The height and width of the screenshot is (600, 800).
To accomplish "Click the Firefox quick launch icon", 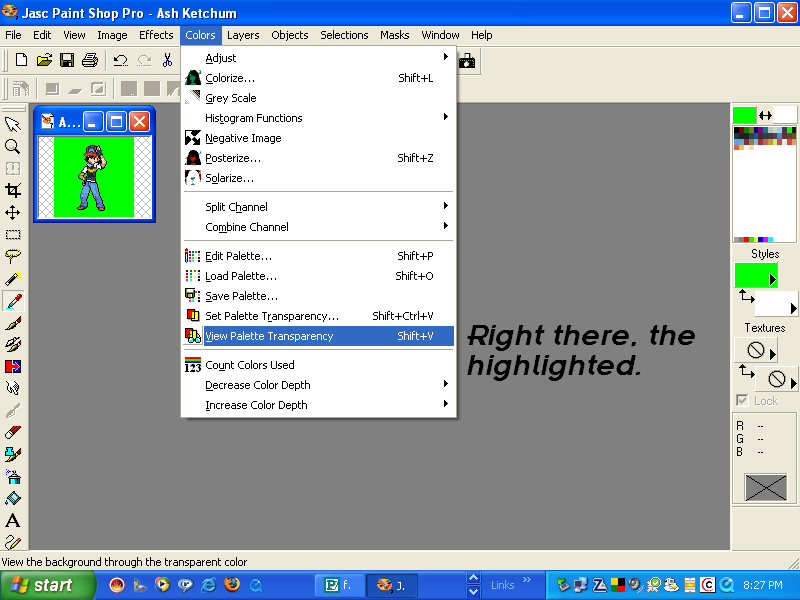I will coord(232,585).
